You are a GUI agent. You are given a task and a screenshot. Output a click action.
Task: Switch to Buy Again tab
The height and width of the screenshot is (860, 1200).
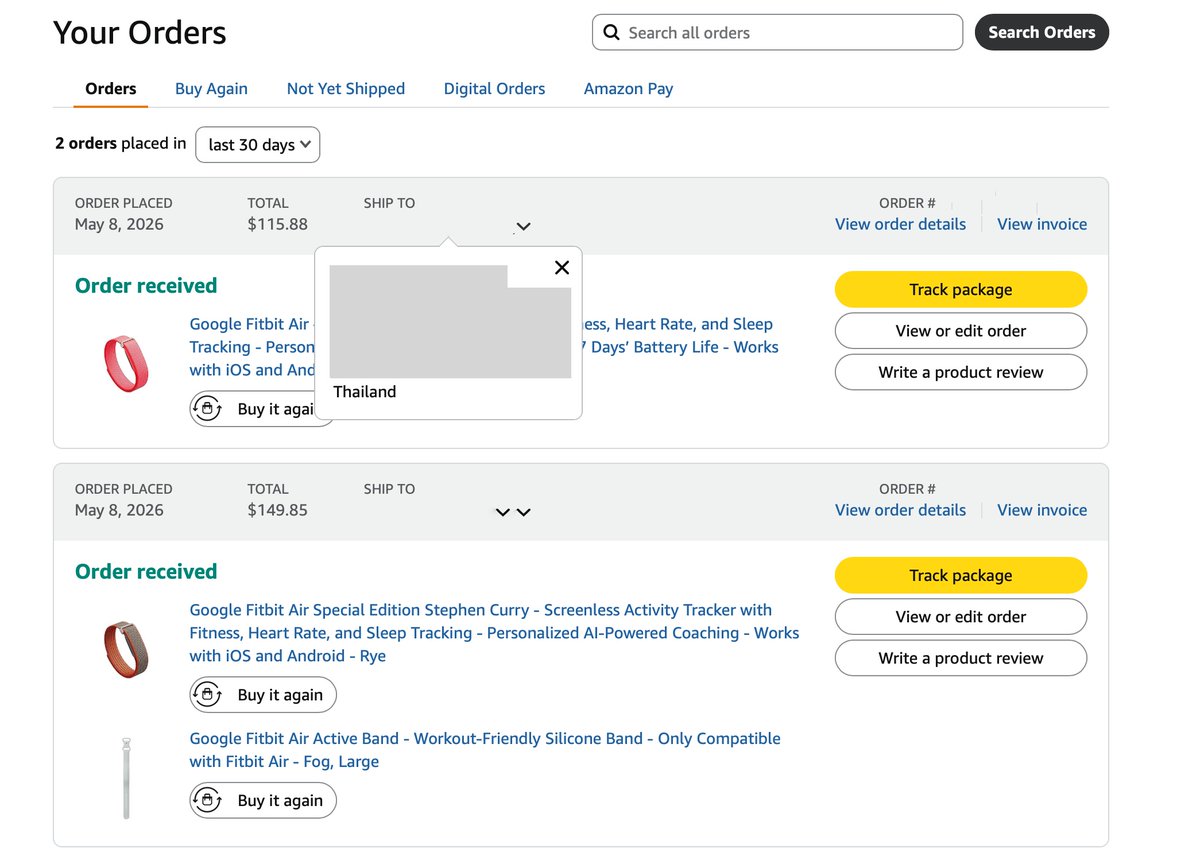pos(211,89)
